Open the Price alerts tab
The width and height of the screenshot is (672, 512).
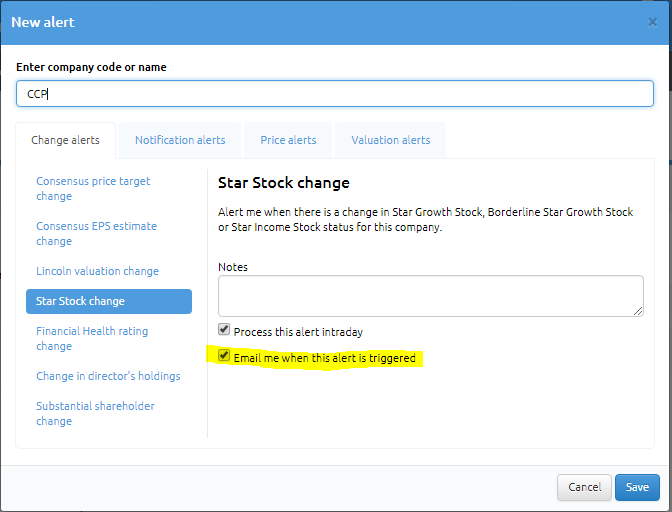click(x=288, y=140)
